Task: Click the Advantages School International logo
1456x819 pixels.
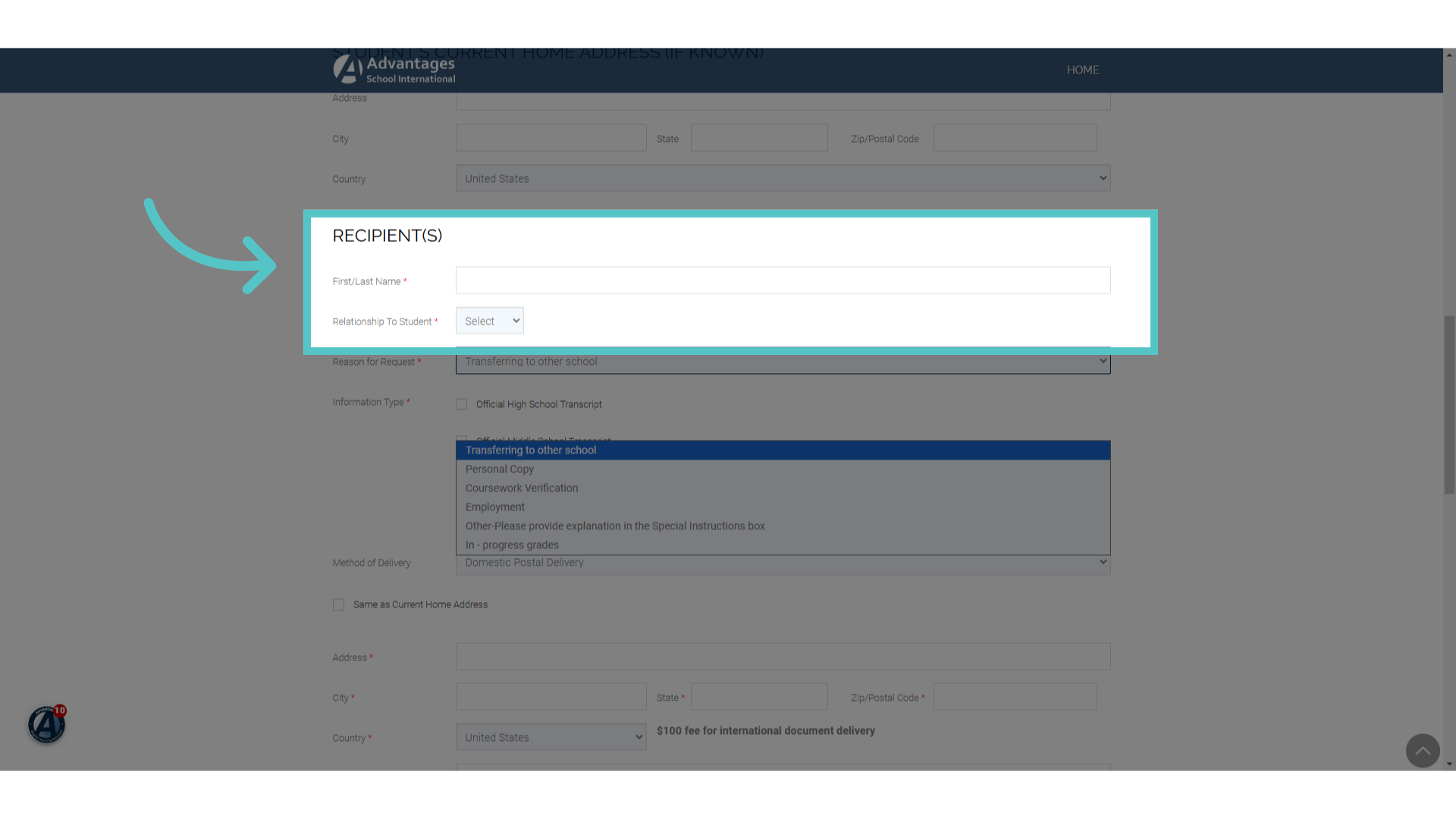Action: coord(394,69)
